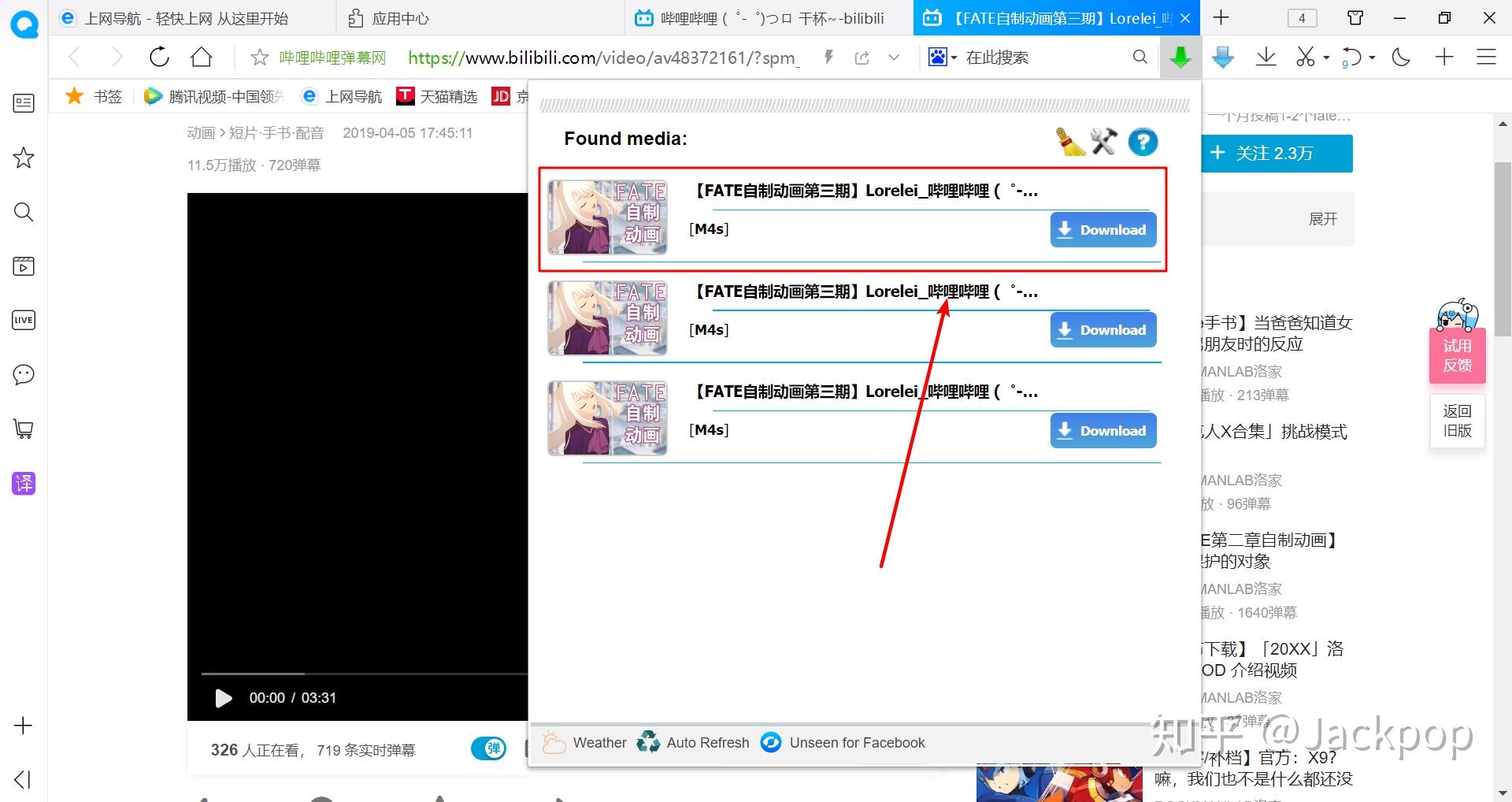Click the 关注 2.3万 follow button
Screen dimensions: 1512x802
point(1276,153)
